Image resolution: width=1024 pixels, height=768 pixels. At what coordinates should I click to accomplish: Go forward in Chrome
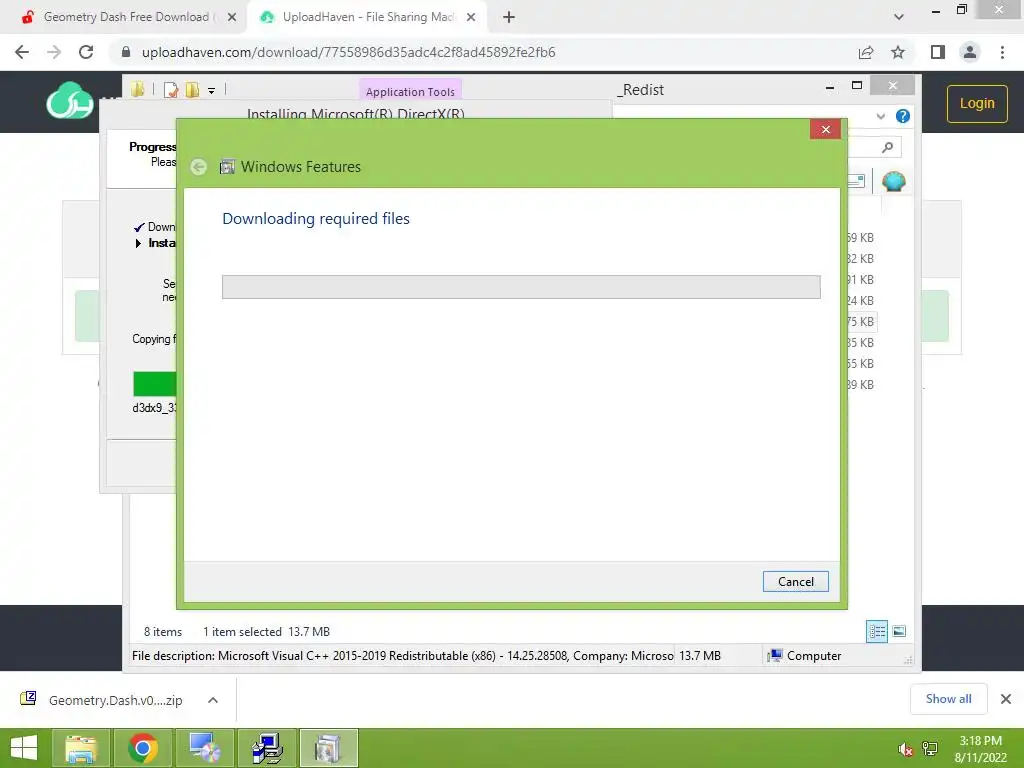[54, 52]
